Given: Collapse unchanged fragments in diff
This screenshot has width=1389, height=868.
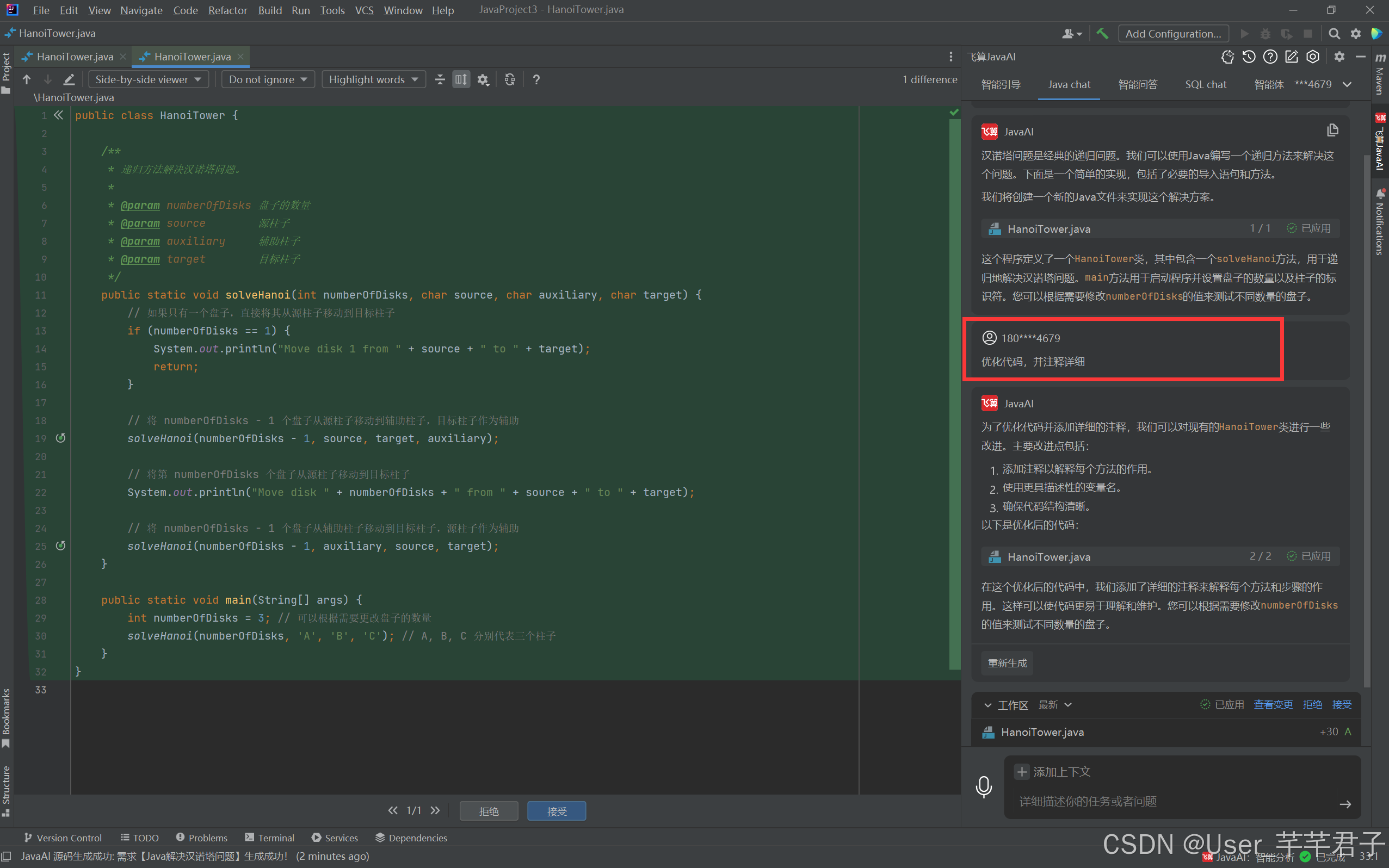Looking at the screenshot, I should coord(440,79).
